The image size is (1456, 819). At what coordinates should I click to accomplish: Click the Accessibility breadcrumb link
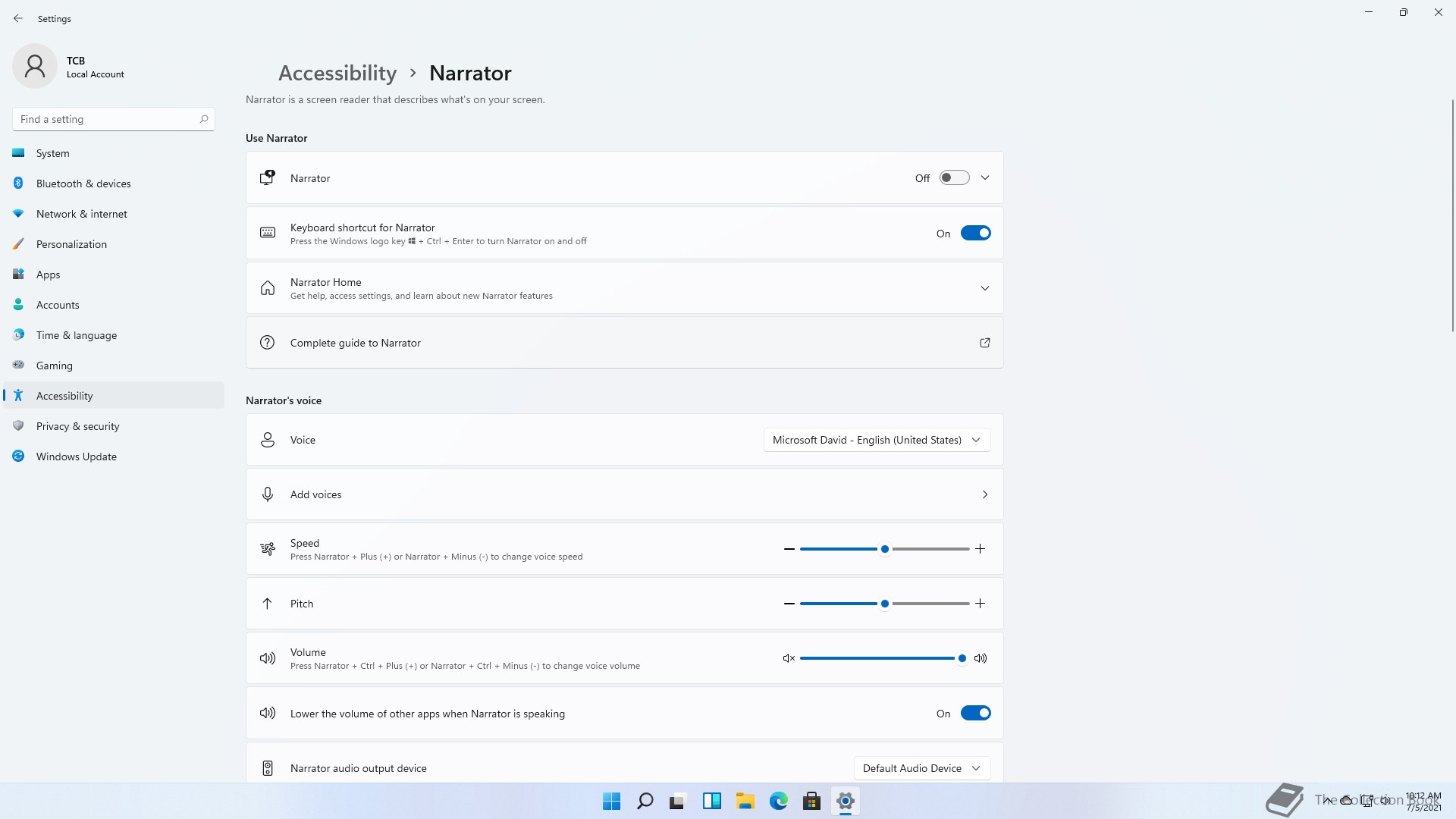tap(337, 73)
